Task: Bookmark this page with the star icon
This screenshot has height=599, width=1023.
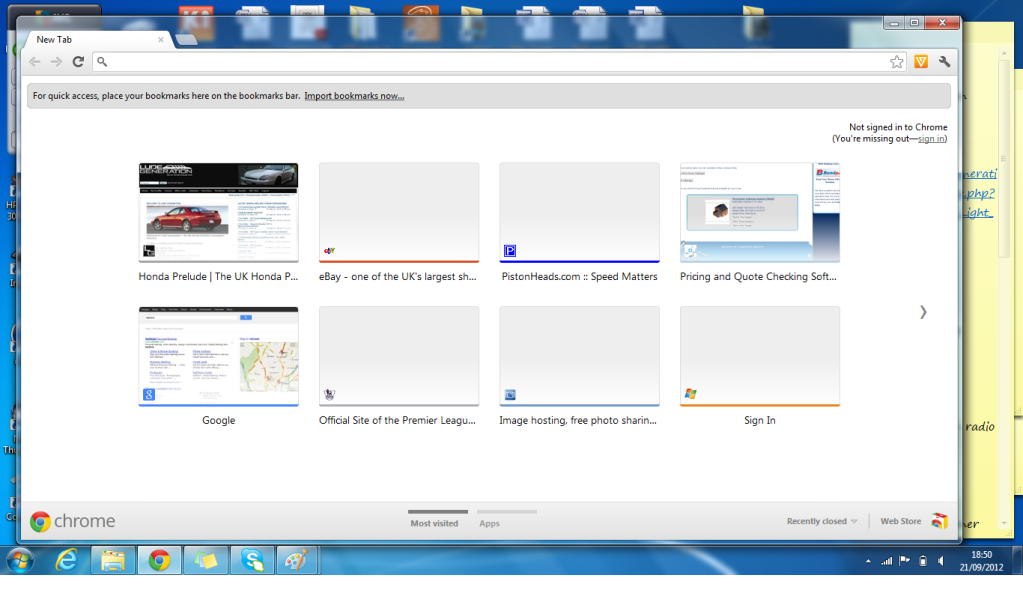Action: pyautogui.click(x=897, y=61)
